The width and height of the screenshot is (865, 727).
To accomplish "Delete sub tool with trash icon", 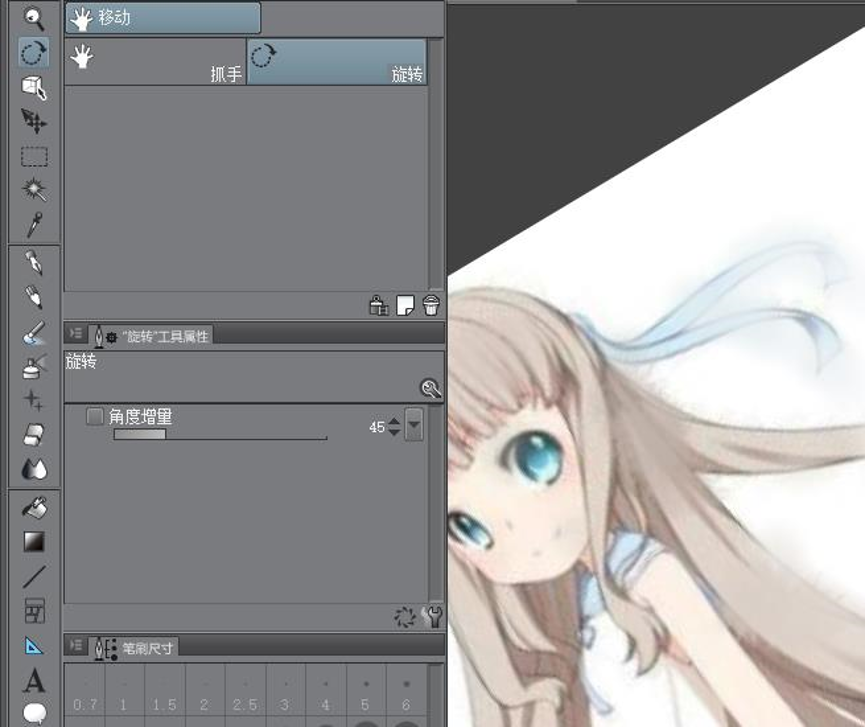I will 431,305.
